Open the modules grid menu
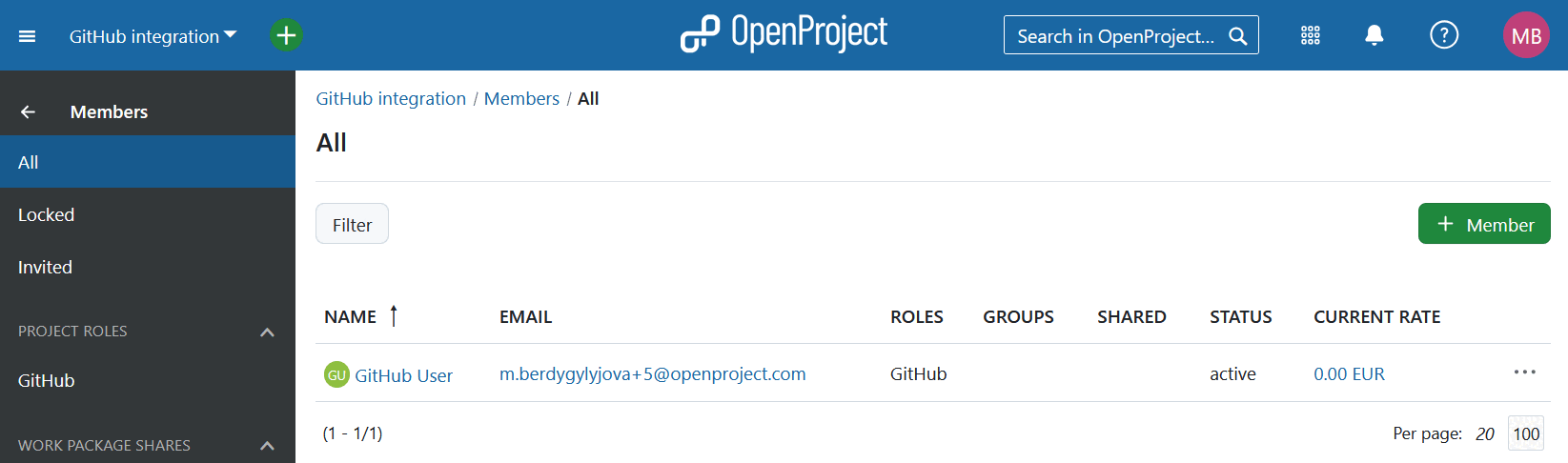Image resolution: width=1568 pixels, height=463 pixels. pyautogui.click(x=1311, y=36)
